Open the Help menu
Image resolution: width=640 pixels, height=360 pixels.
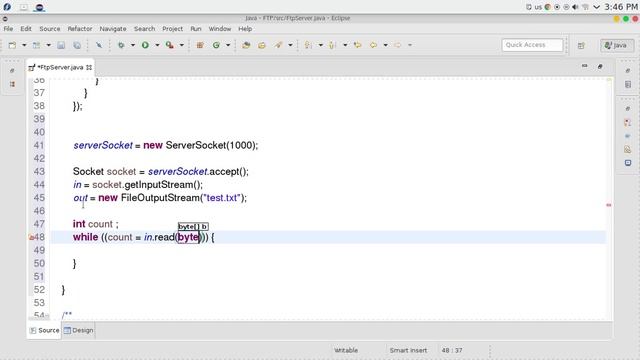pos(245,29)
